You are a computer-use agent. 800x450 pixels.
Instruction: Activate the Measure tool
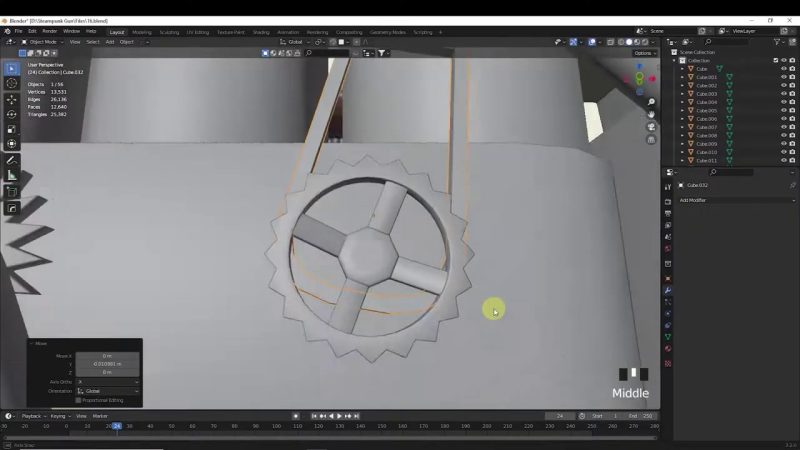[12, 175]
